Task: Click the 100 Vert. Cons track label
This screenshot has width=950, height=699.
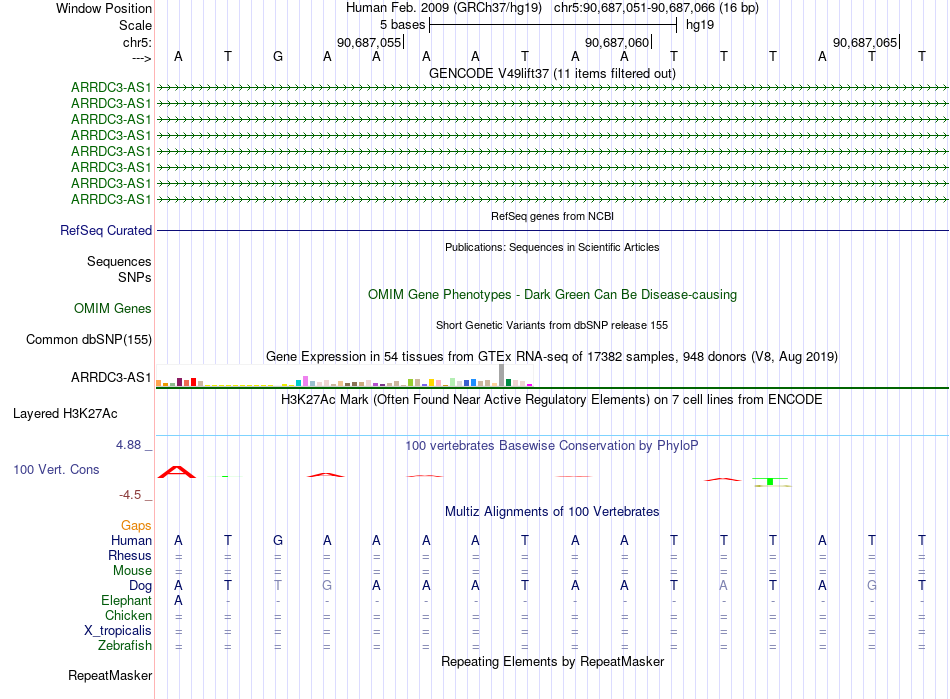Action: tap(56, 469)
